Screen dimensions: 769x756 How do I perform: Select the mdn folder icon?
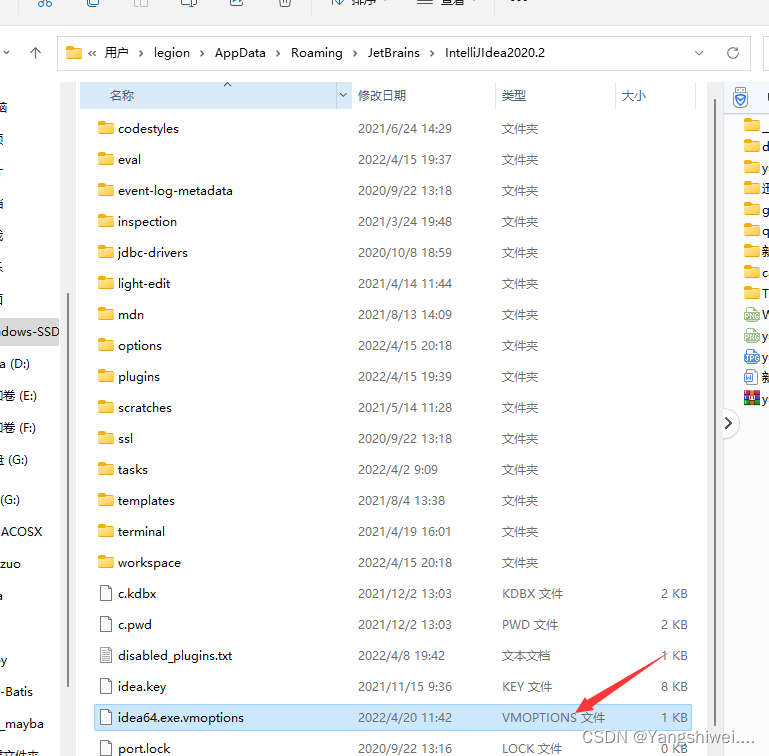pyautogui.click(x=105, y=314)
